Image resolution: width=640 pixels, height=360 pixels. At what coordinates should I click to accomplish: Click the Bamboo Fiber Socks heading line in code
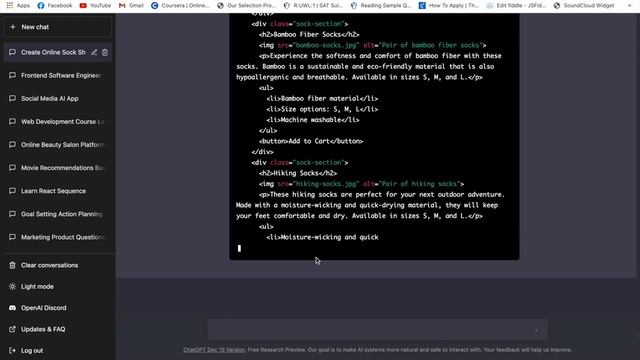[x=309, y=34]
